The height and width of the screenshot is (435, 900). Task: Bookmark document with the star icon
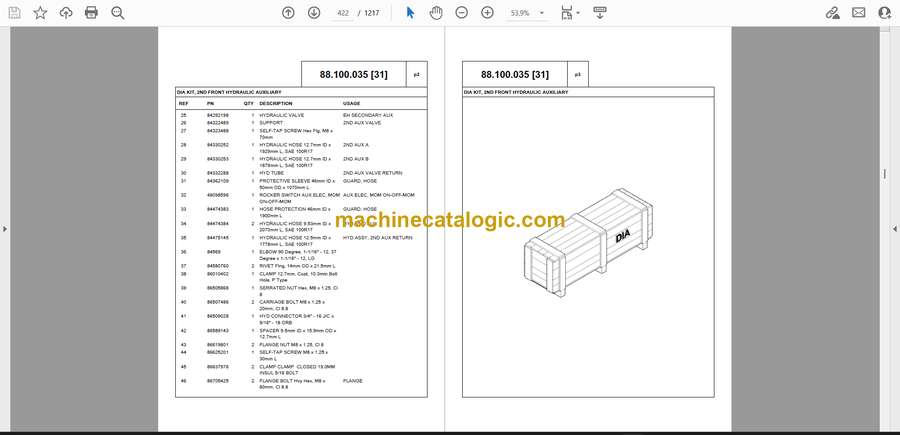[40, 13]
